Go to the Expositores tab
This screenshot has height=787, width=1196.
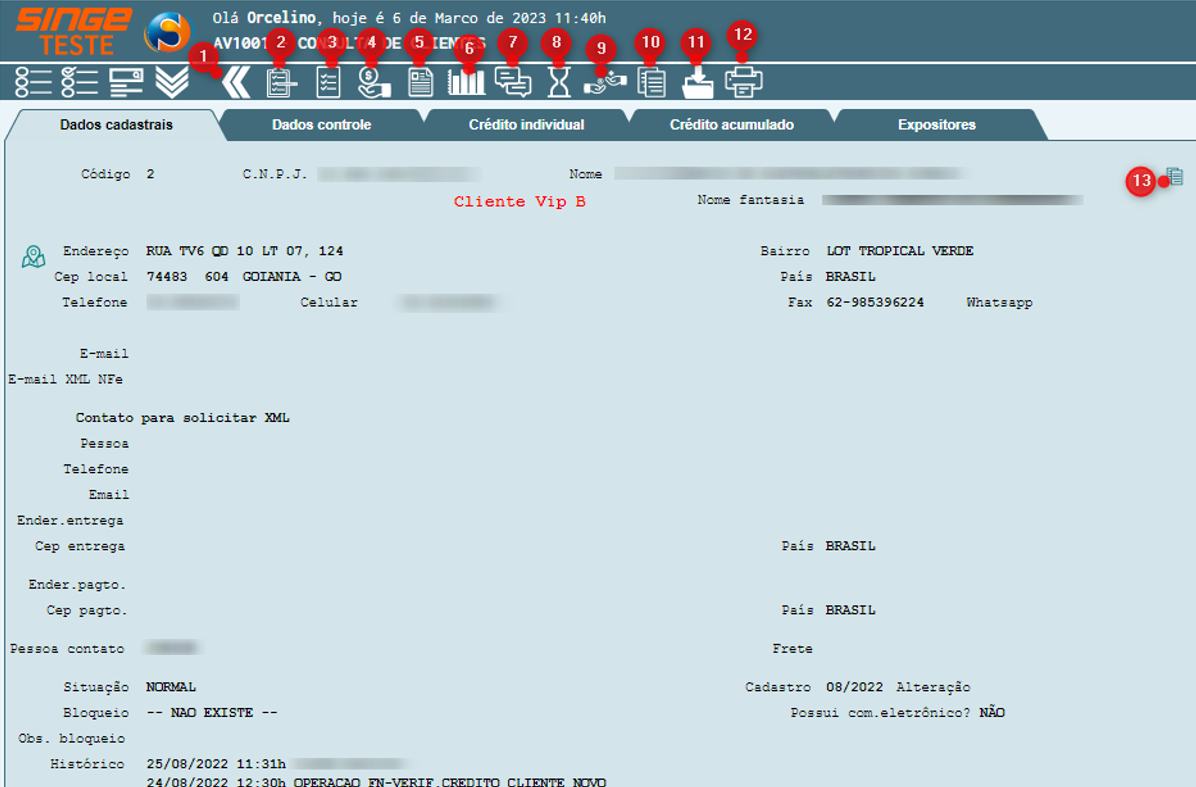click(936, 125)
